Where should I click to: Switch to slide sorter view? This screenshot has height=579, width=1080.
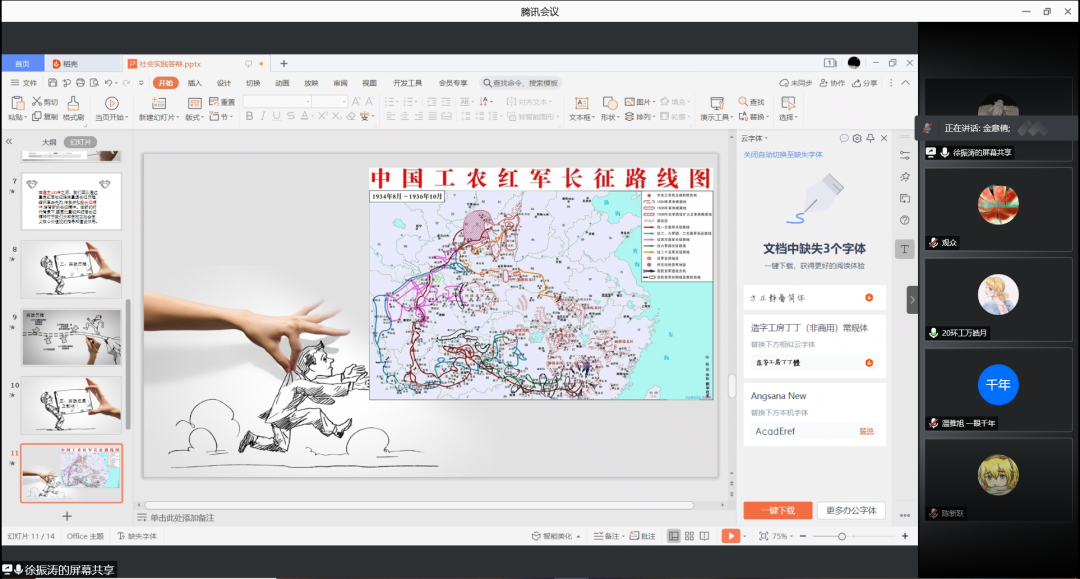[x=690, y=536]
